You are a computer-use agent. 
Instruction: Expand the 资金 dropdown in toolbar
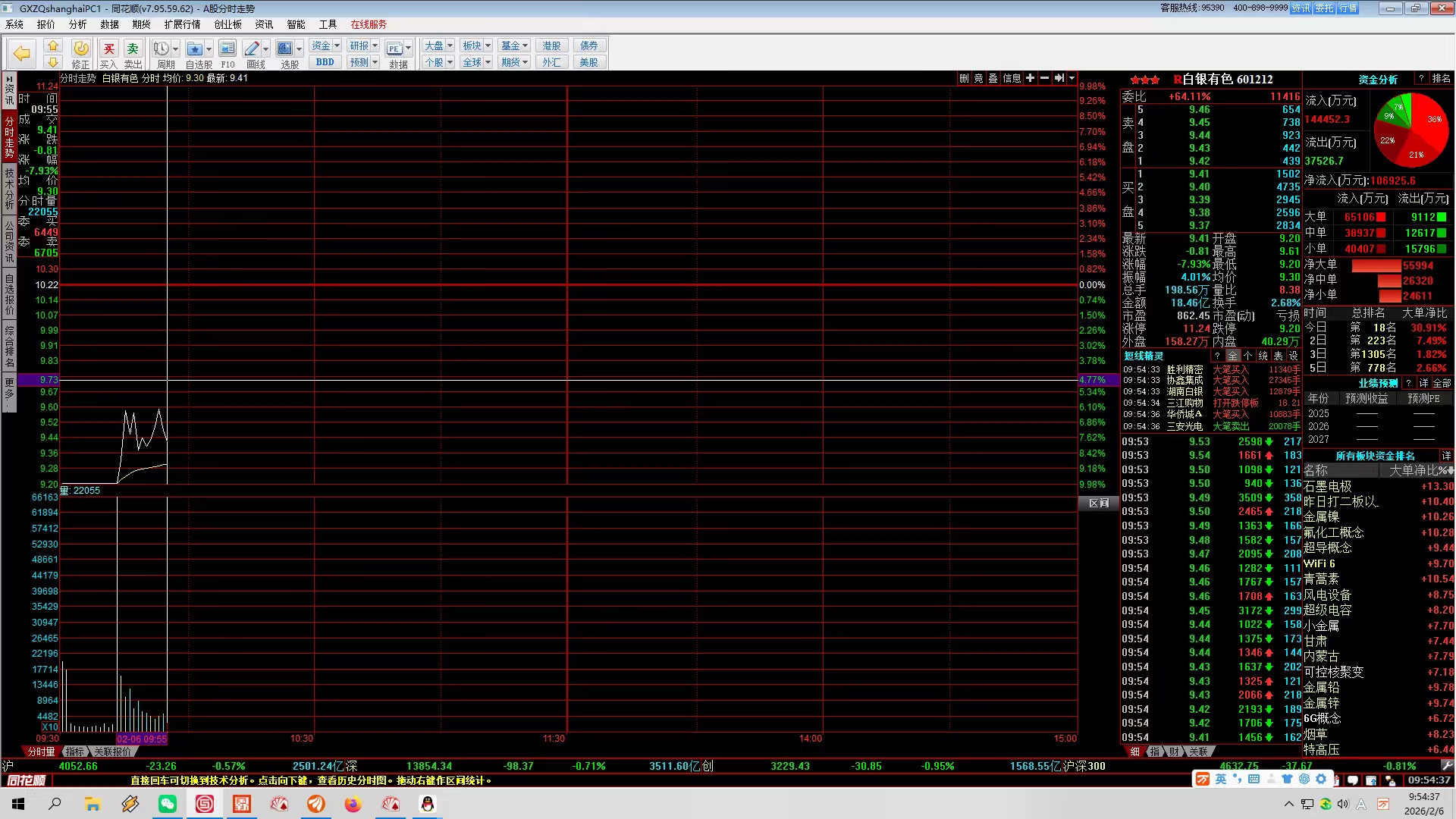[x=337, y=45]
